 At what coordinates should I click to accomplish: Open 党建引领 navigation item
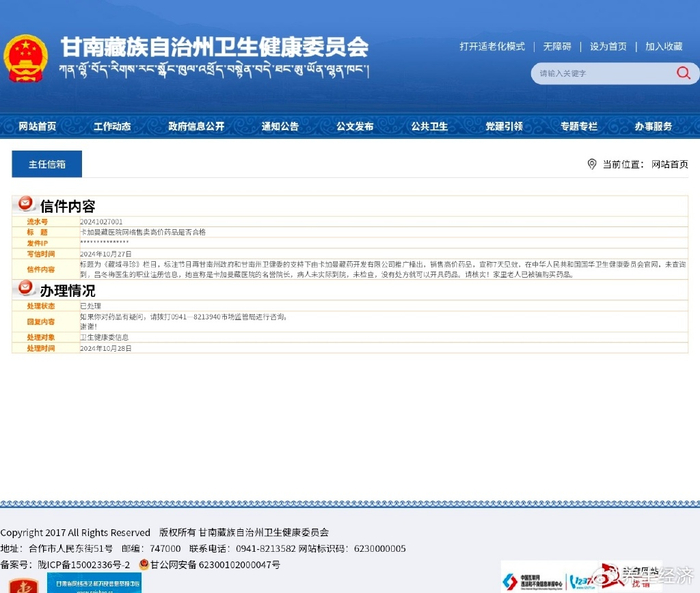pyautogui.click(x=504, y=126)
